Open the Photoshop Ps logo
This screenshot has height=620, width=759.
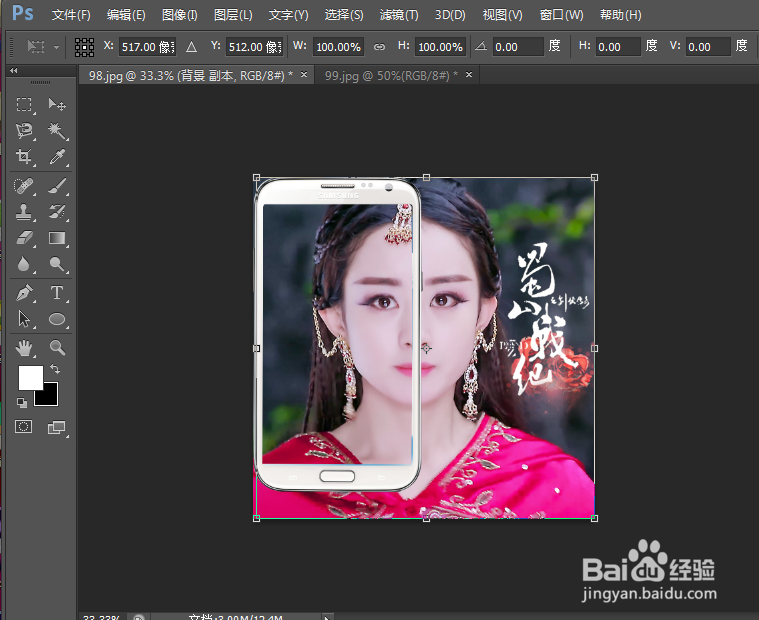(x=22, y=14)
